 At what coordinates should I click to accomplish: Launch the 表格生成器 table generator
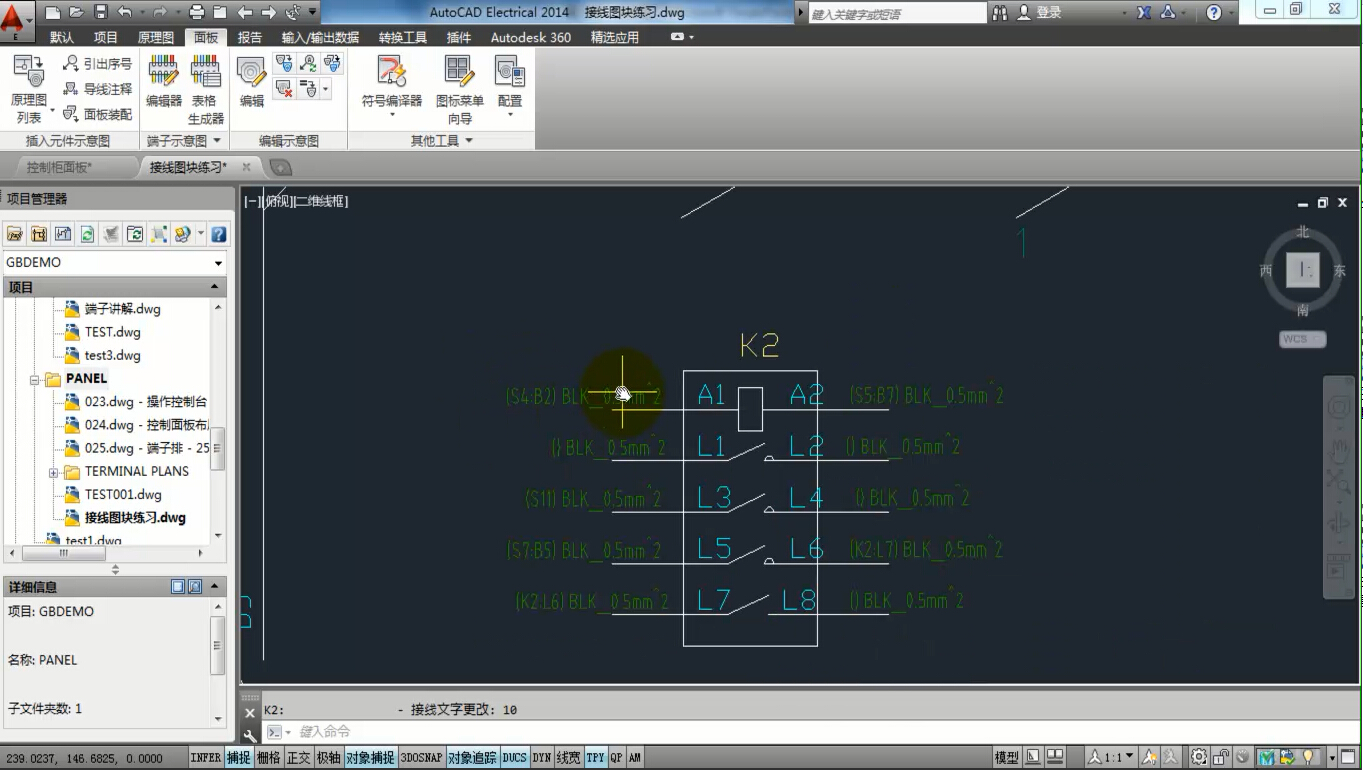[206, 73]
